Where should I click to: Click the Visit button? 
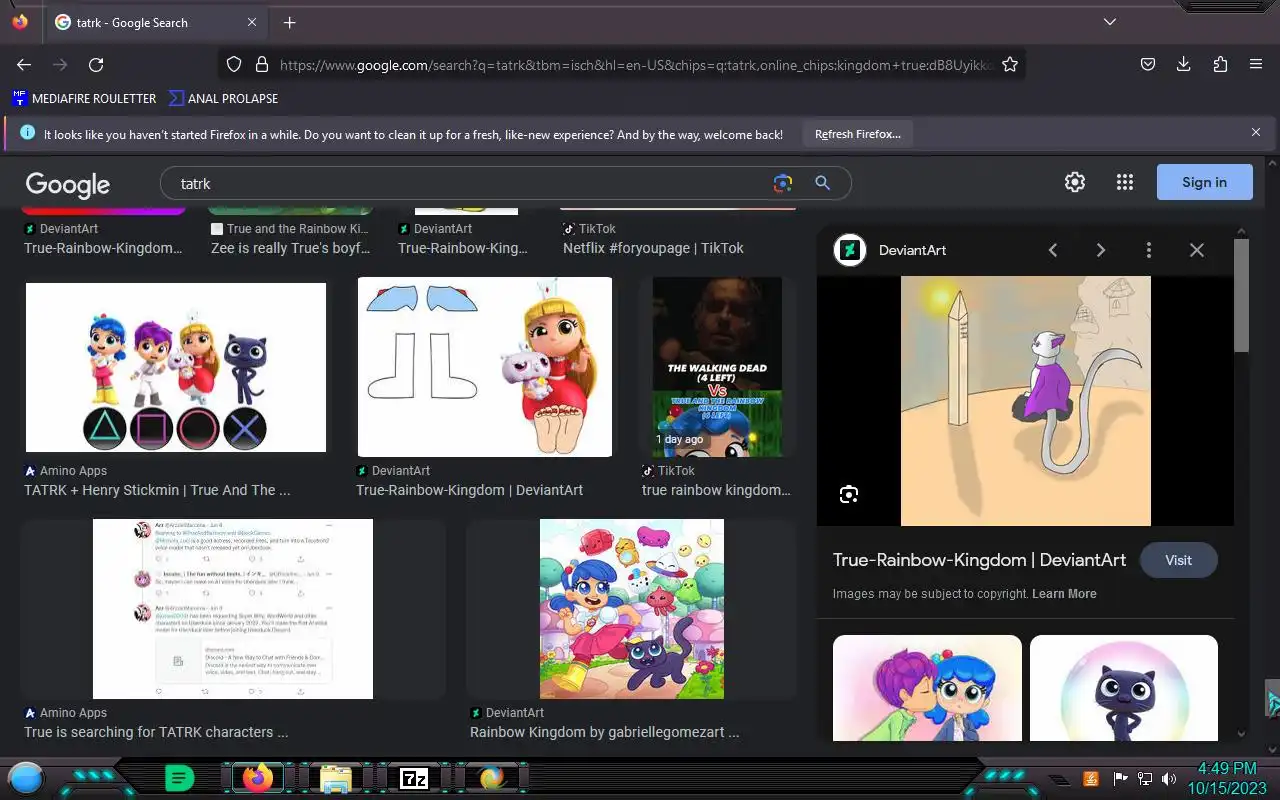pos(1178,560)
